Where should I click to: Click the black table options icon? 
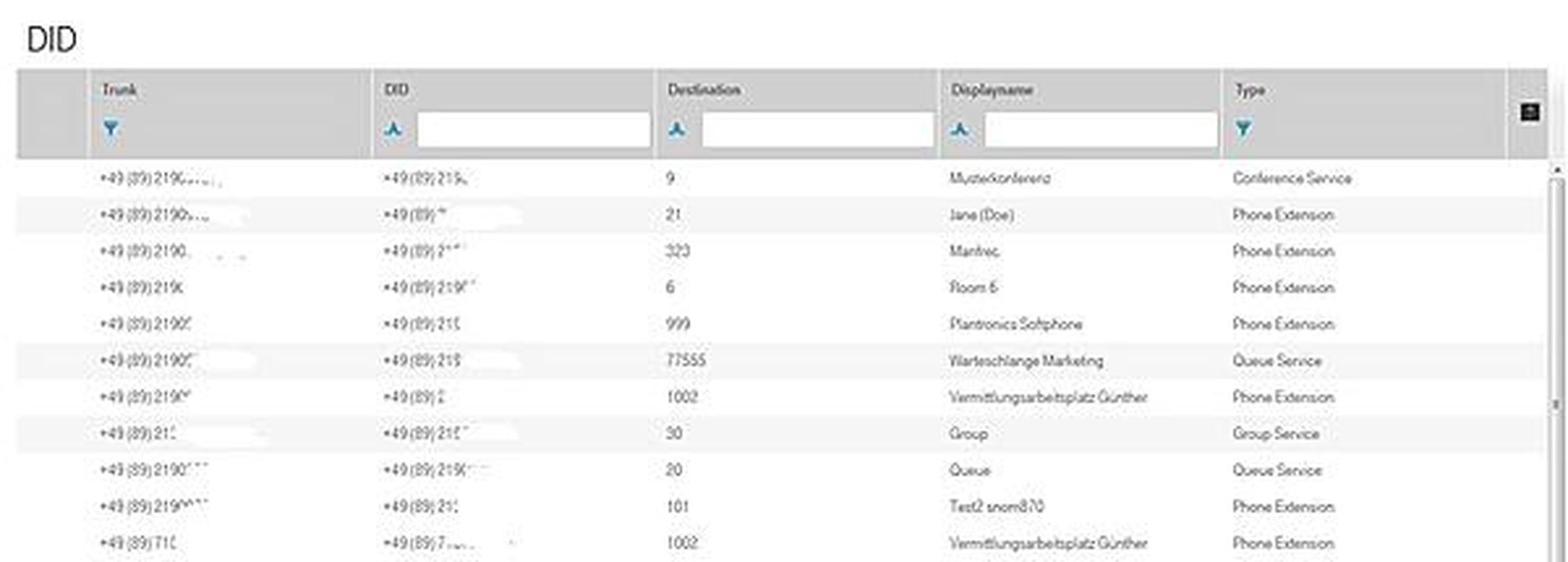1529,113
